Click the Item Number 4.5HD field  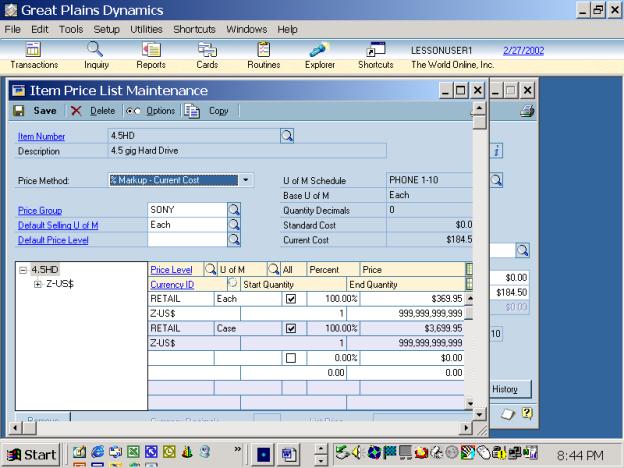click(194, 136)
